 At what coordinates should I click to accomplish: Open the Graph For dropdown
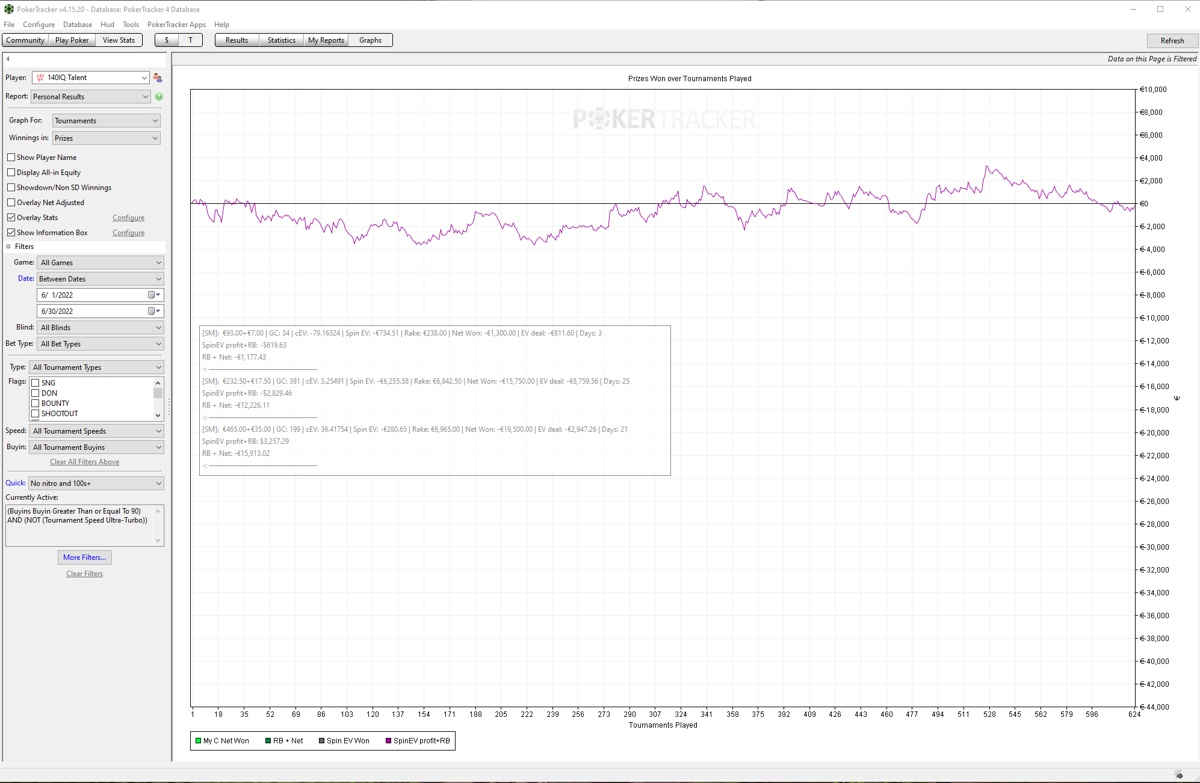106,120
